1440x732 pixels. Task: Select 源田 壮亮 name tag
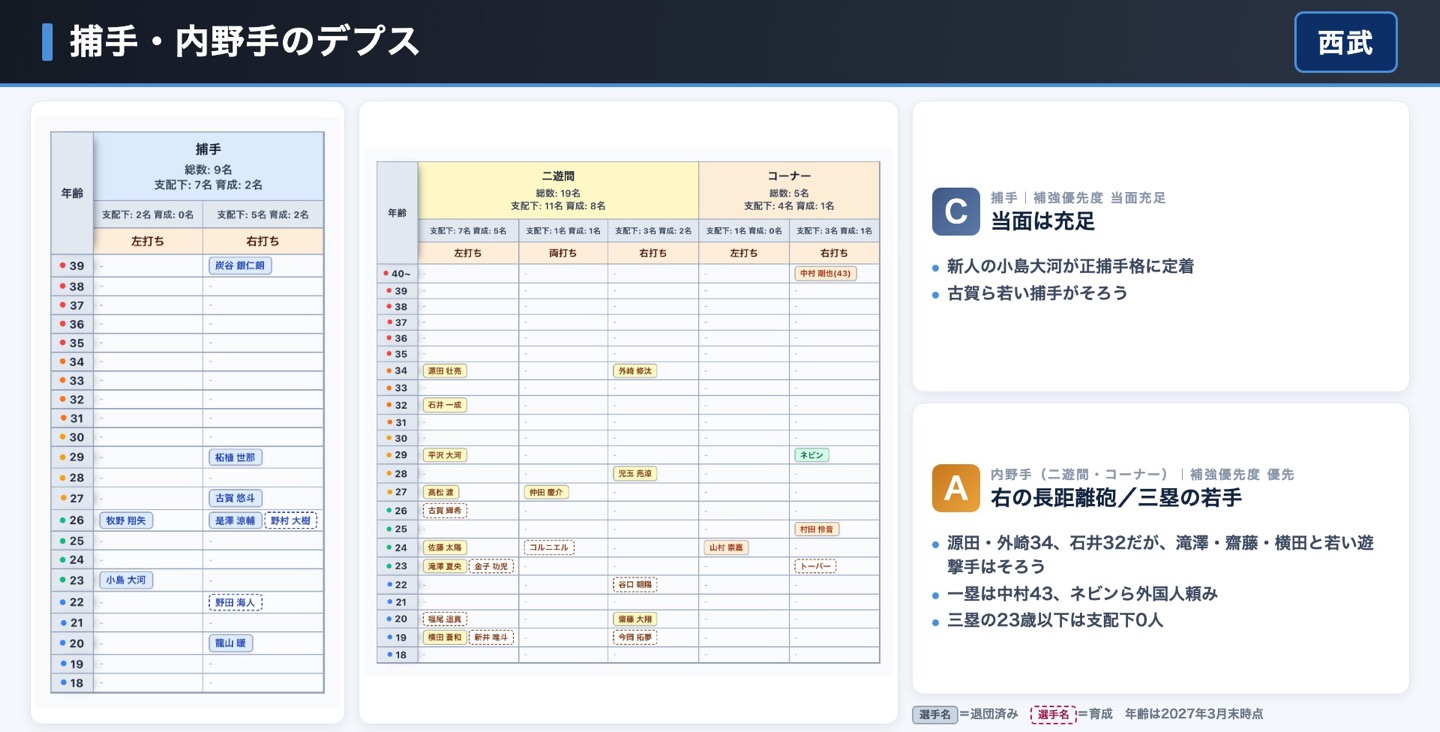(x=444, y=371)
